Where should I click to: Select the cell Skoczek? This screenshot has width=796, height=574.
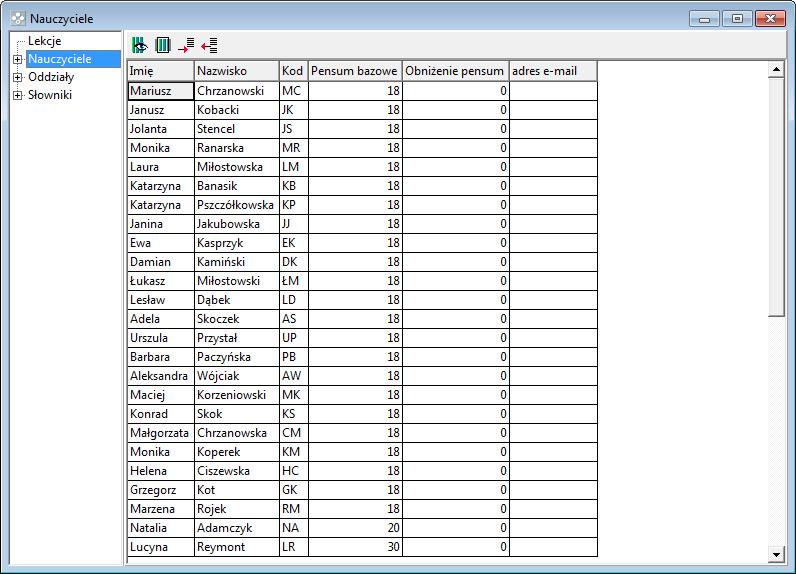[237, 319]
